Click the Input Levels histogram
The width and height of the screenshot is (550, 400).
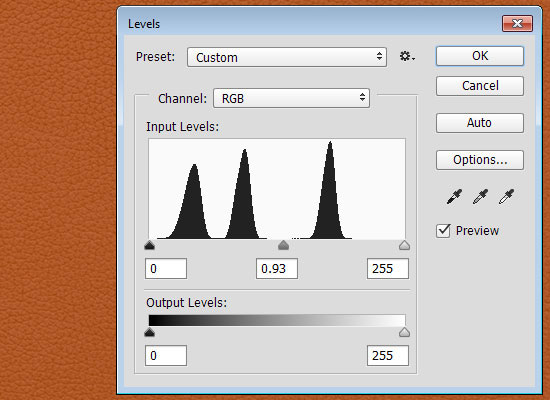[x=277, y=189]
